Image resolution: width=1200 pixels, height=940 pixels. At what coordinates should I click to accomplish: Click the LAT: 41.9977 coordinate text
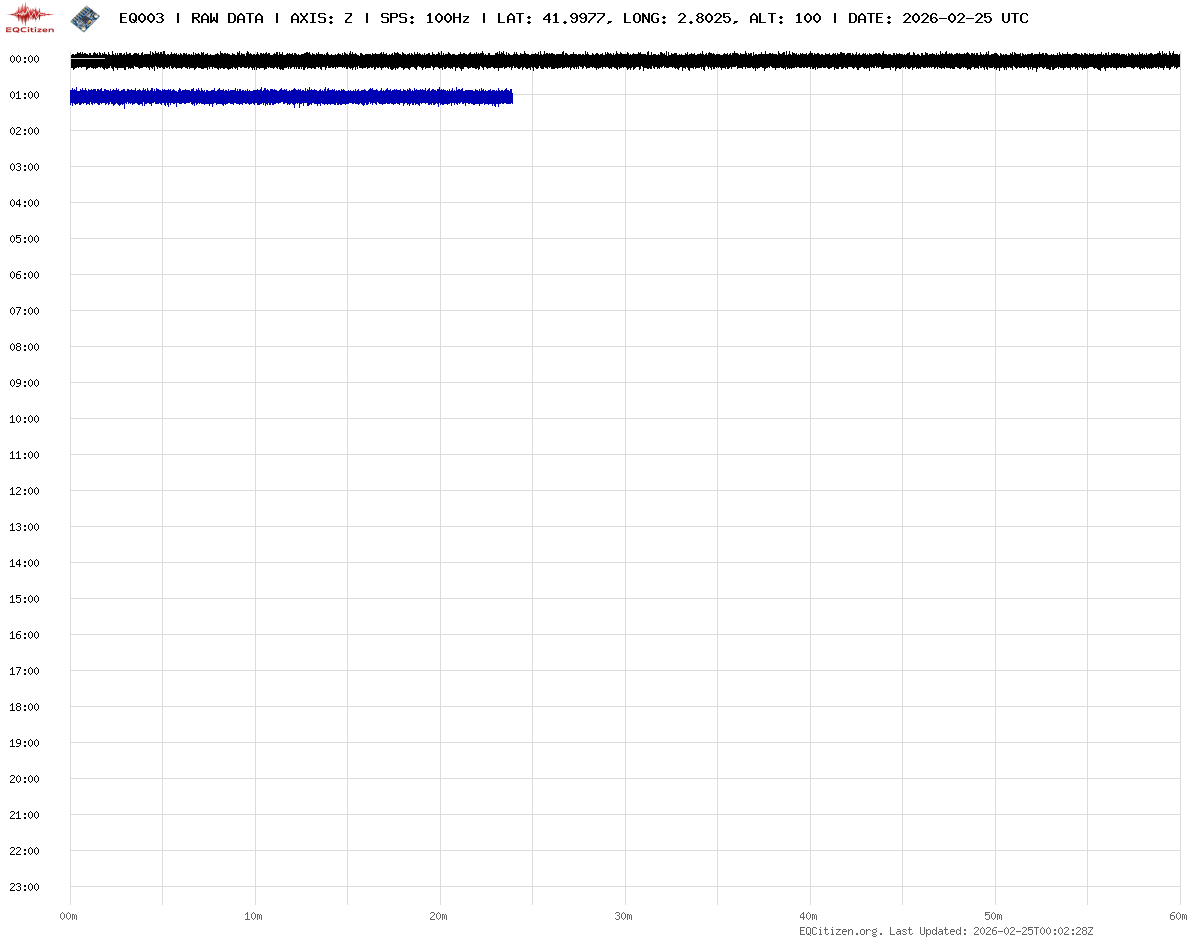(552, 18)
